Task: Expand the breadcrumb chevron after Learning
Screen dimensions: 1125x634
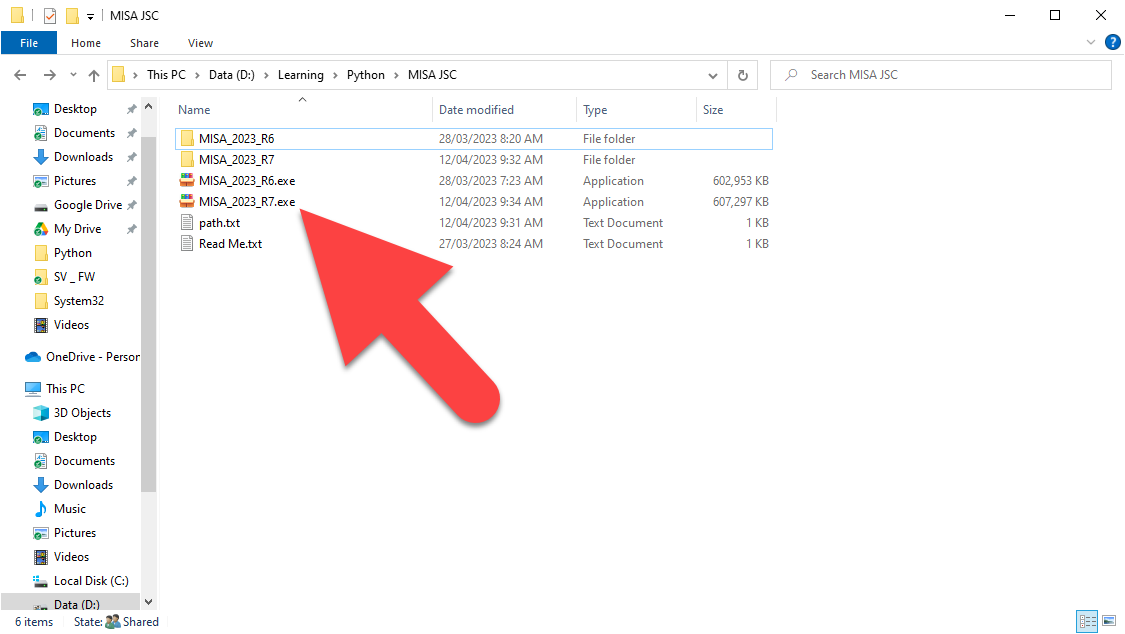Action: (335, 75)
